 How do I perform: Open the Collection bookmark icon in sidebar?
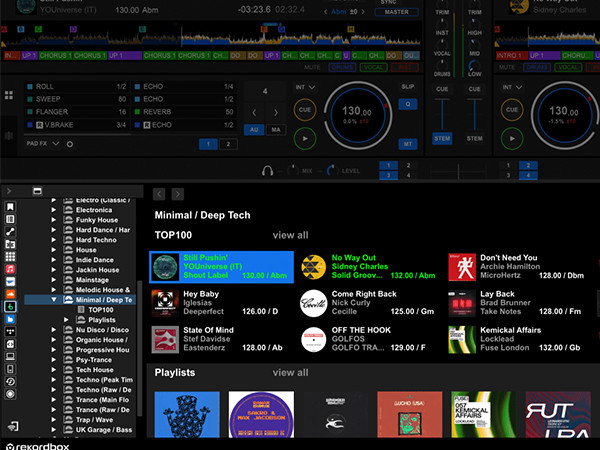[x=10, y=207]
